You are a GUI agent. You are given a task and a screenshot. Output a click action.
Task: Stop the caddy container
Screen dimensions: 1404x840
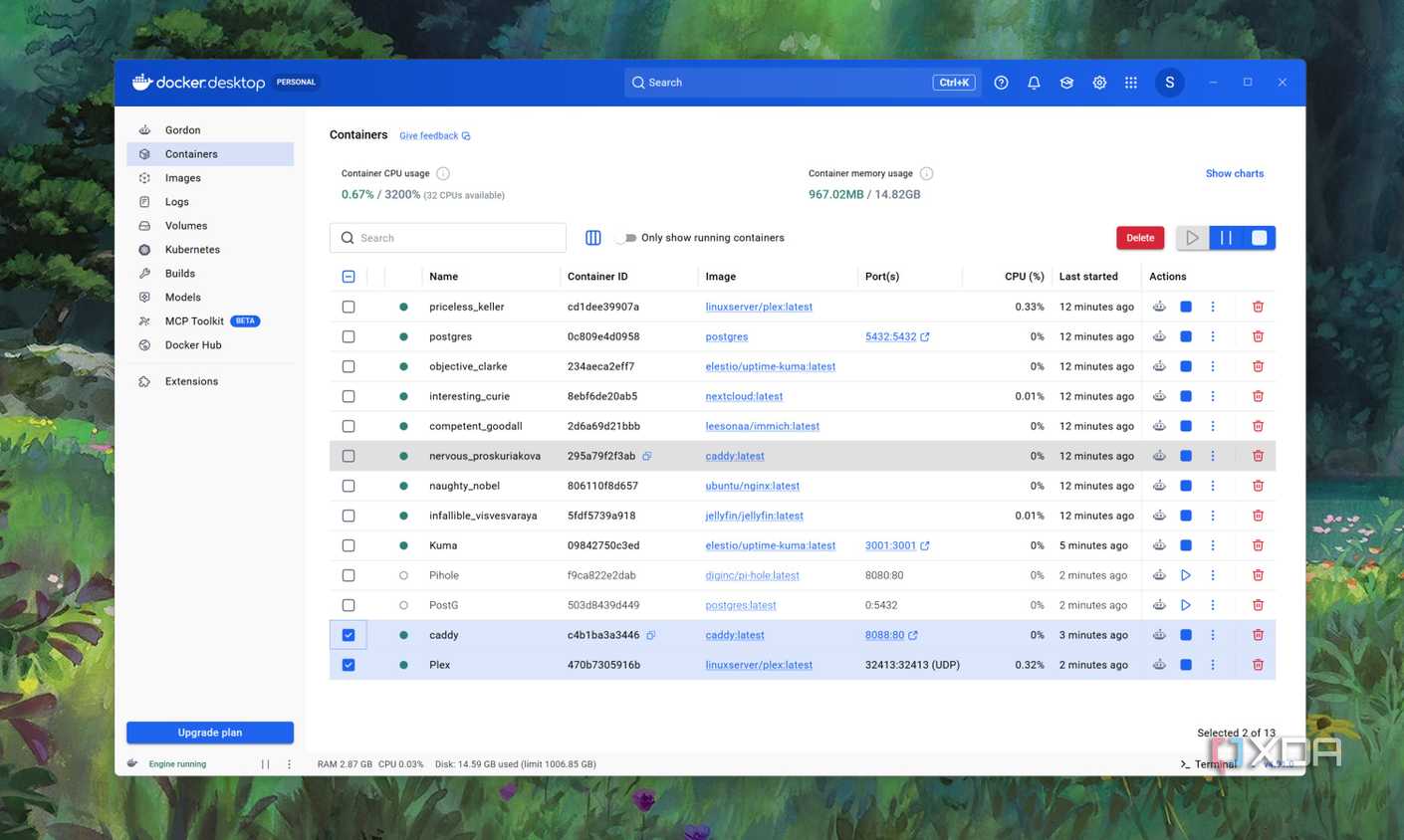pos(1186,635)
